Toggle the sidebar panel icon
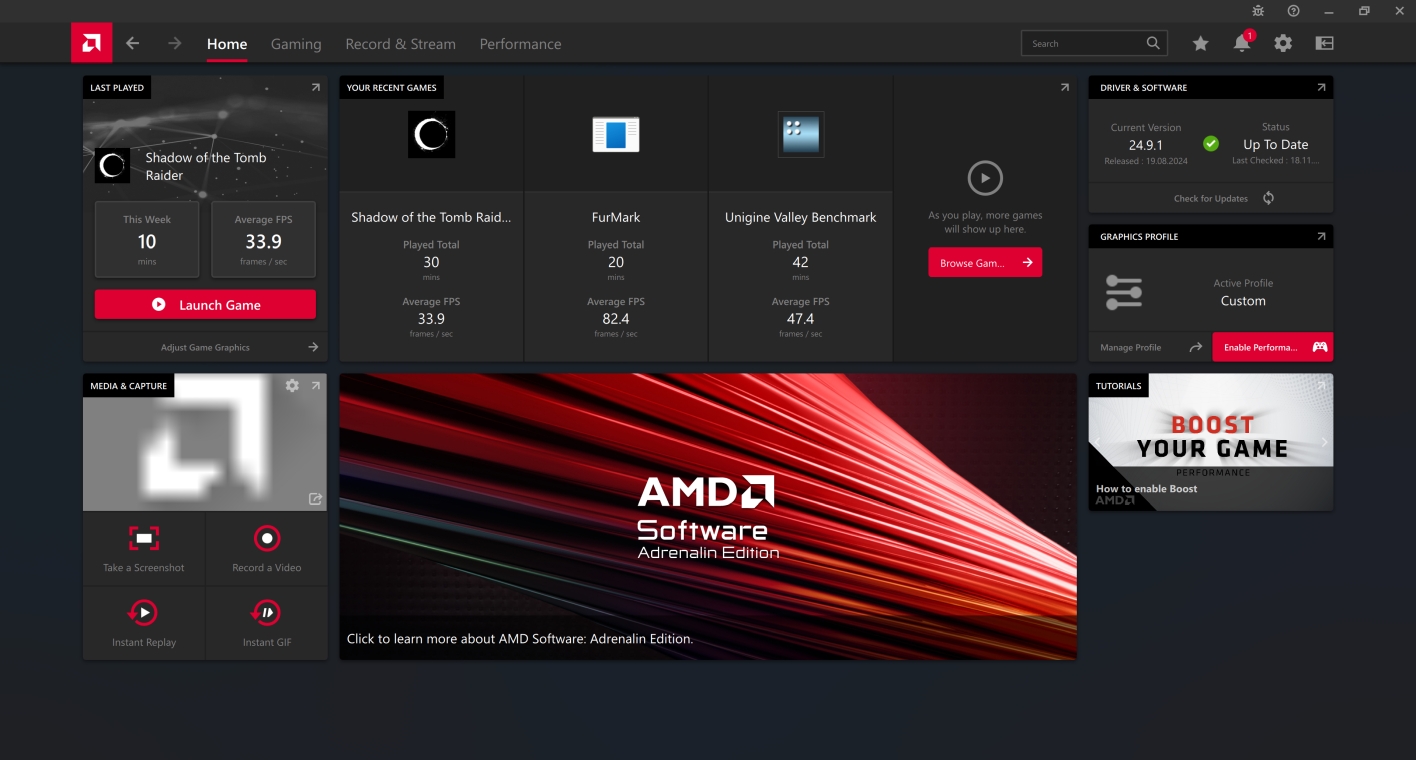 pyautogui.click(x=1325, y=43)
